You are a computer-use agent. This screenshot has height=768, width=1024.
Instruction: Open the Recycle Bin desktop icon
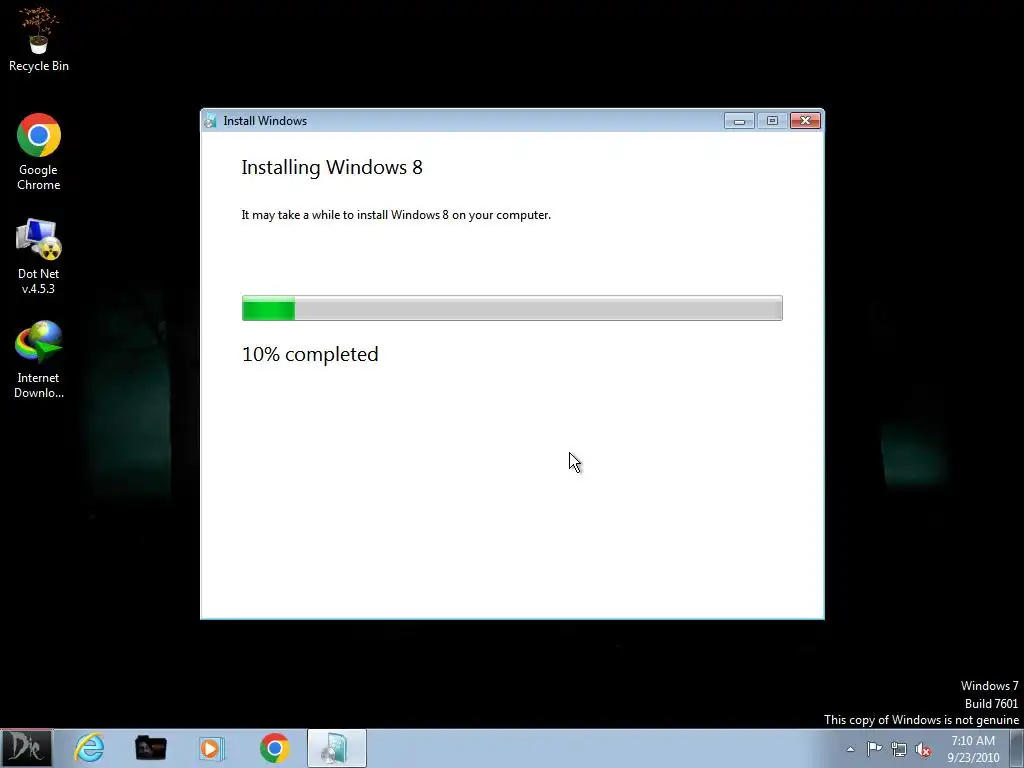pyautogui.click(x=39, y=40)
